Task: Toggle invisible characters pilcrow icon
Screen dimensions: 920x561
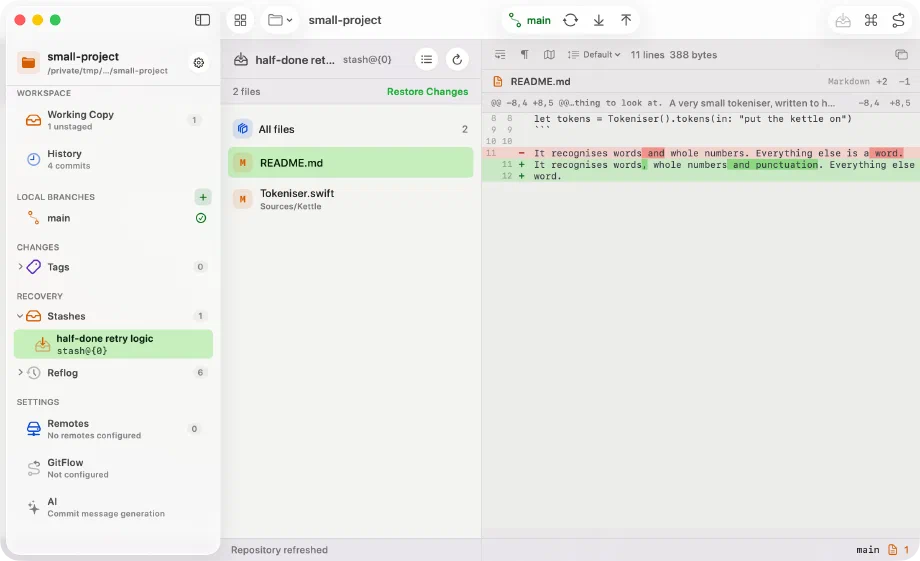Action: click(x=525, y=55)
